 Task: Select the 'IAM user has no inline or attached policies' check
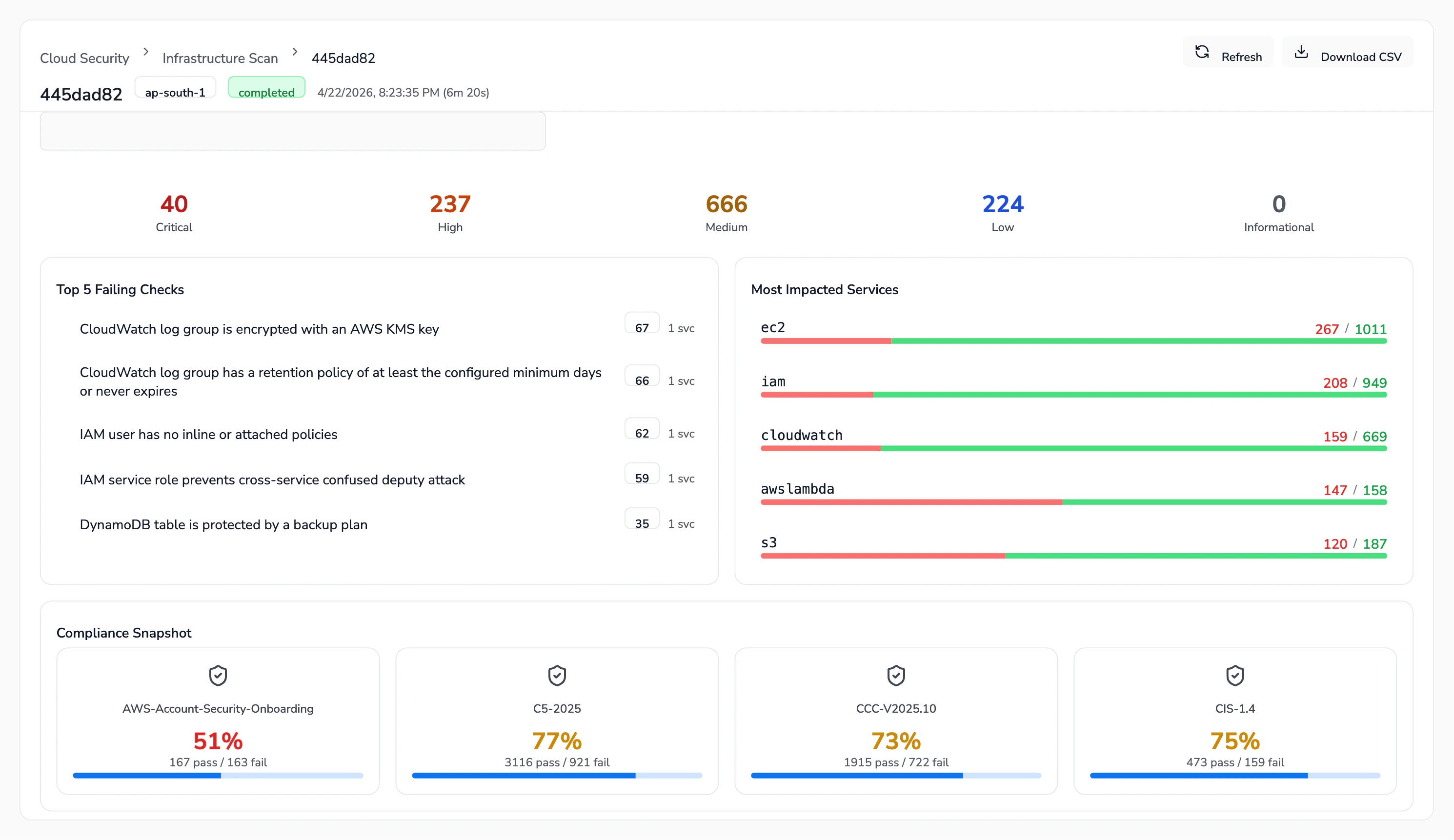[208, 434]
